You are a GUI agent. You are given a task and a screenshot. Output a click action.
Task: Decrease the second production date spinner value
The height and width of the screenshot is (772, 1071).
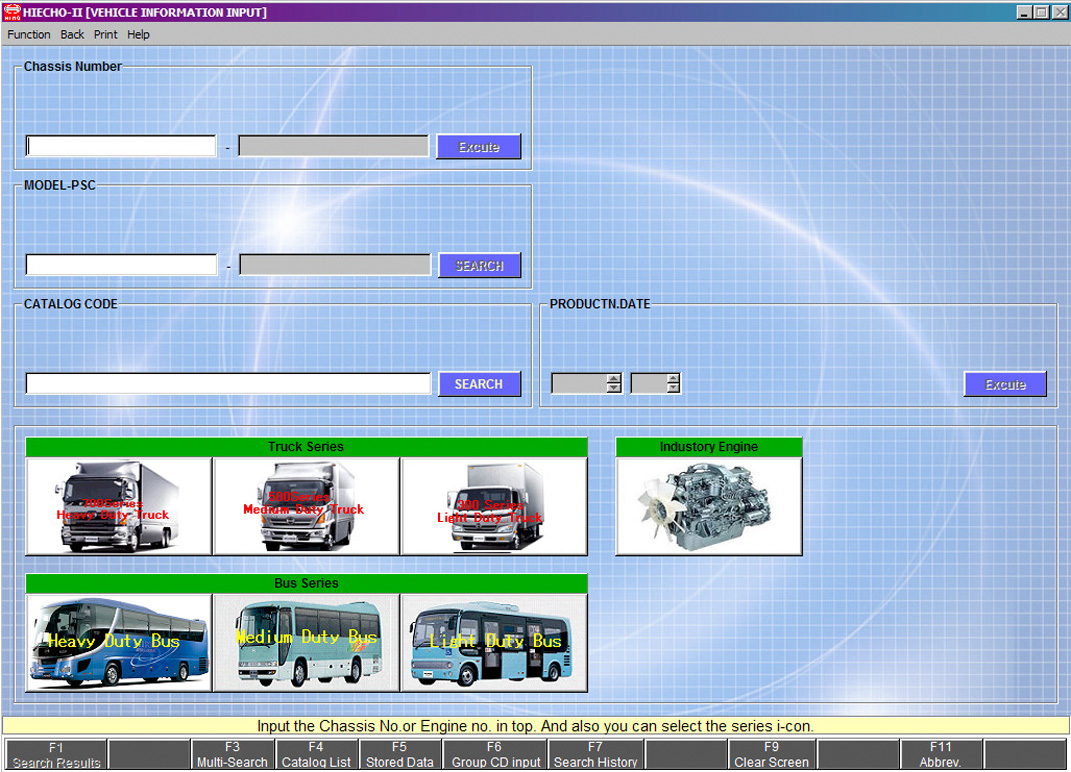[673, 388]
